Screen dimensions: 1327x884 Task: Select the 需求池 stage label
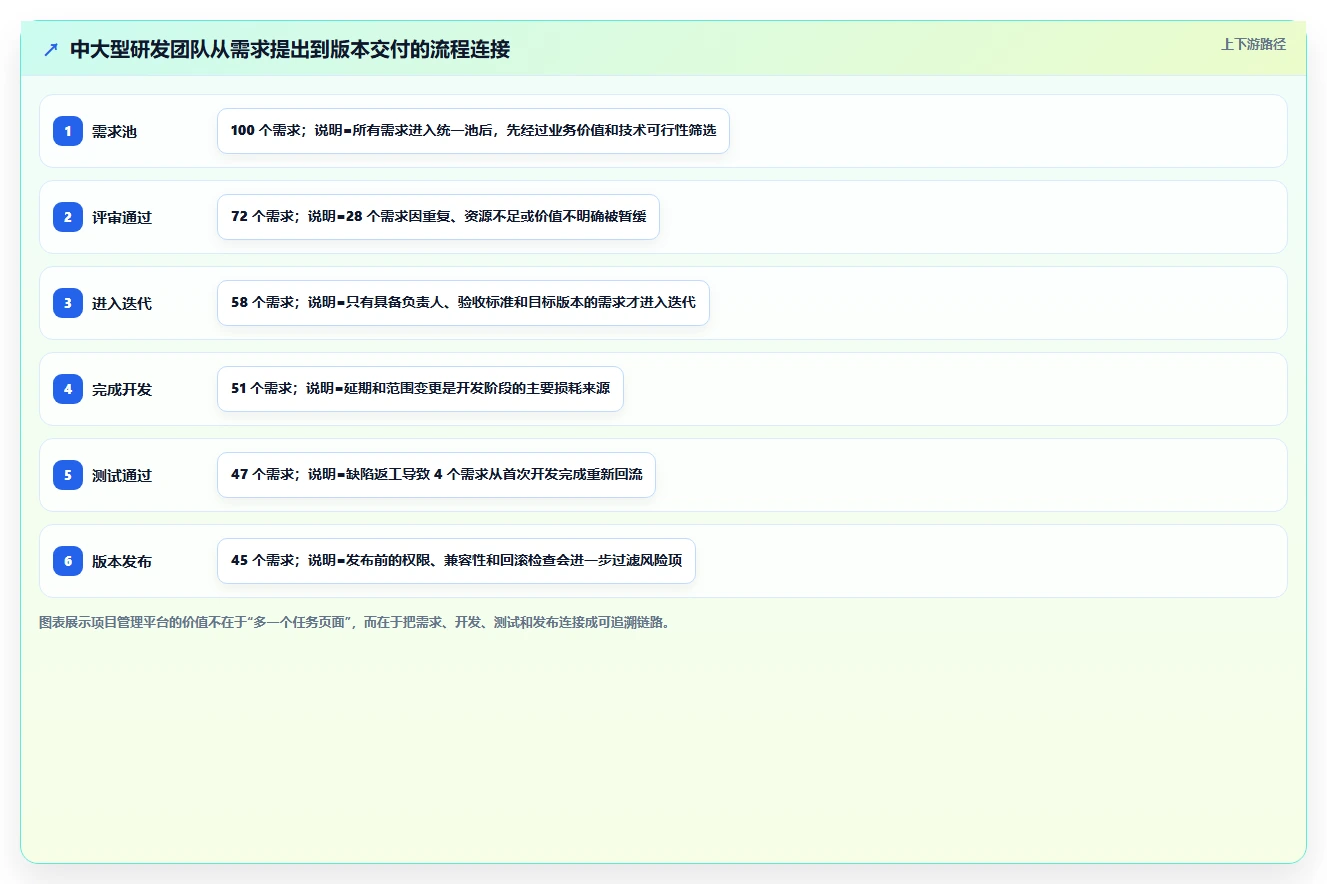pos(114,132)
